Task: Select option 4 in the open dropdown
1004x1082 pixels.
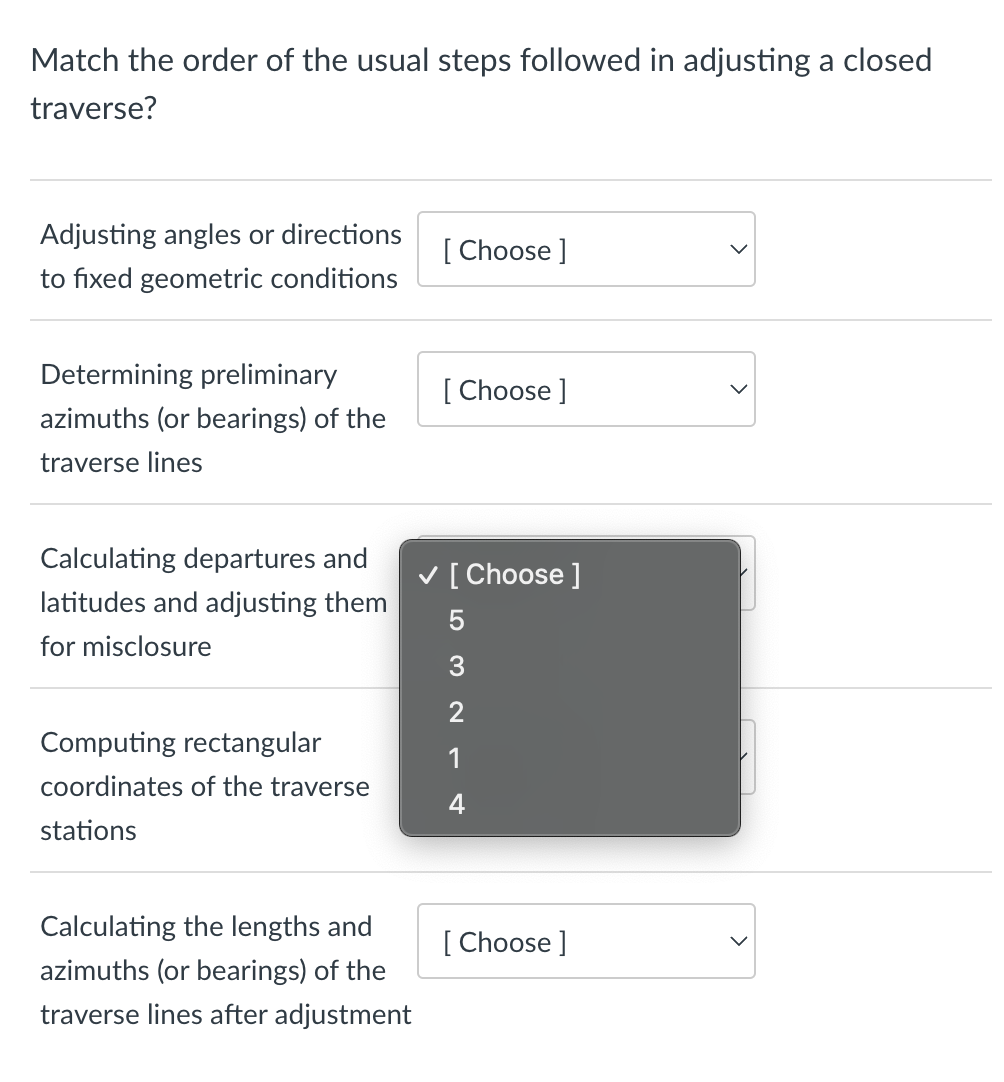Action: (456, 803)
